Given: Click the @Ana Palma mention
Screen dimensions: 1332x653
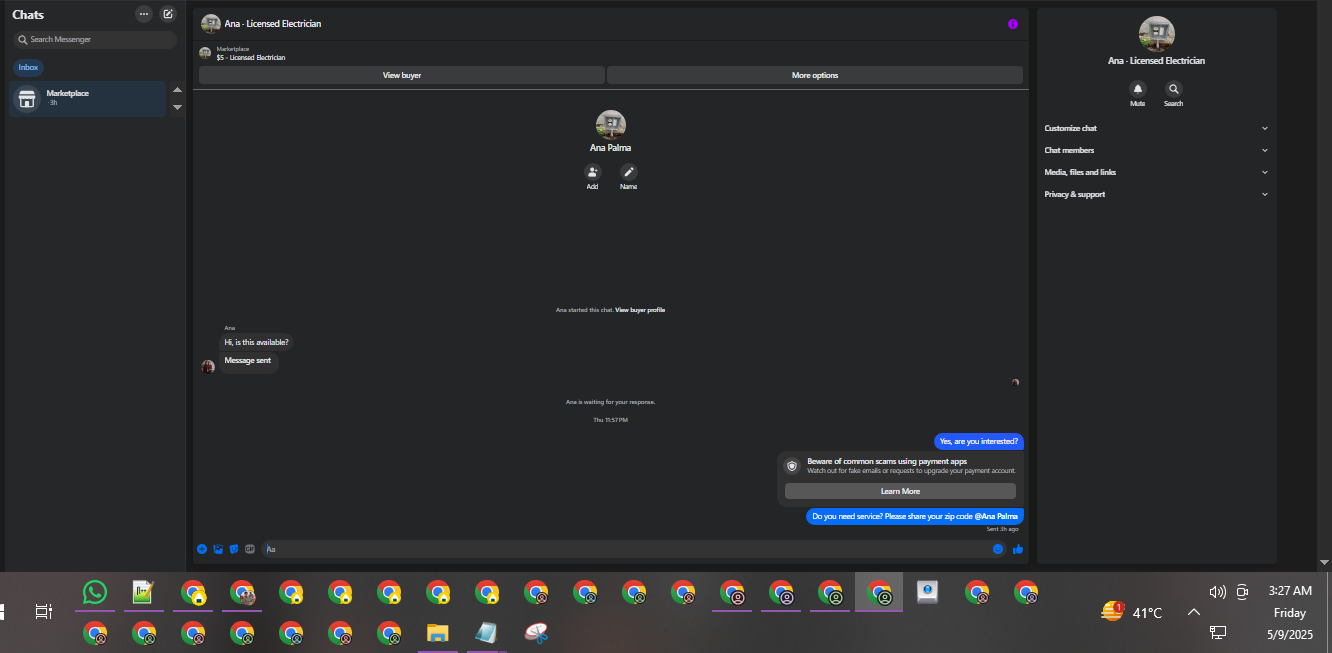Looking at the screenshot, I should (x=996, y=517).
